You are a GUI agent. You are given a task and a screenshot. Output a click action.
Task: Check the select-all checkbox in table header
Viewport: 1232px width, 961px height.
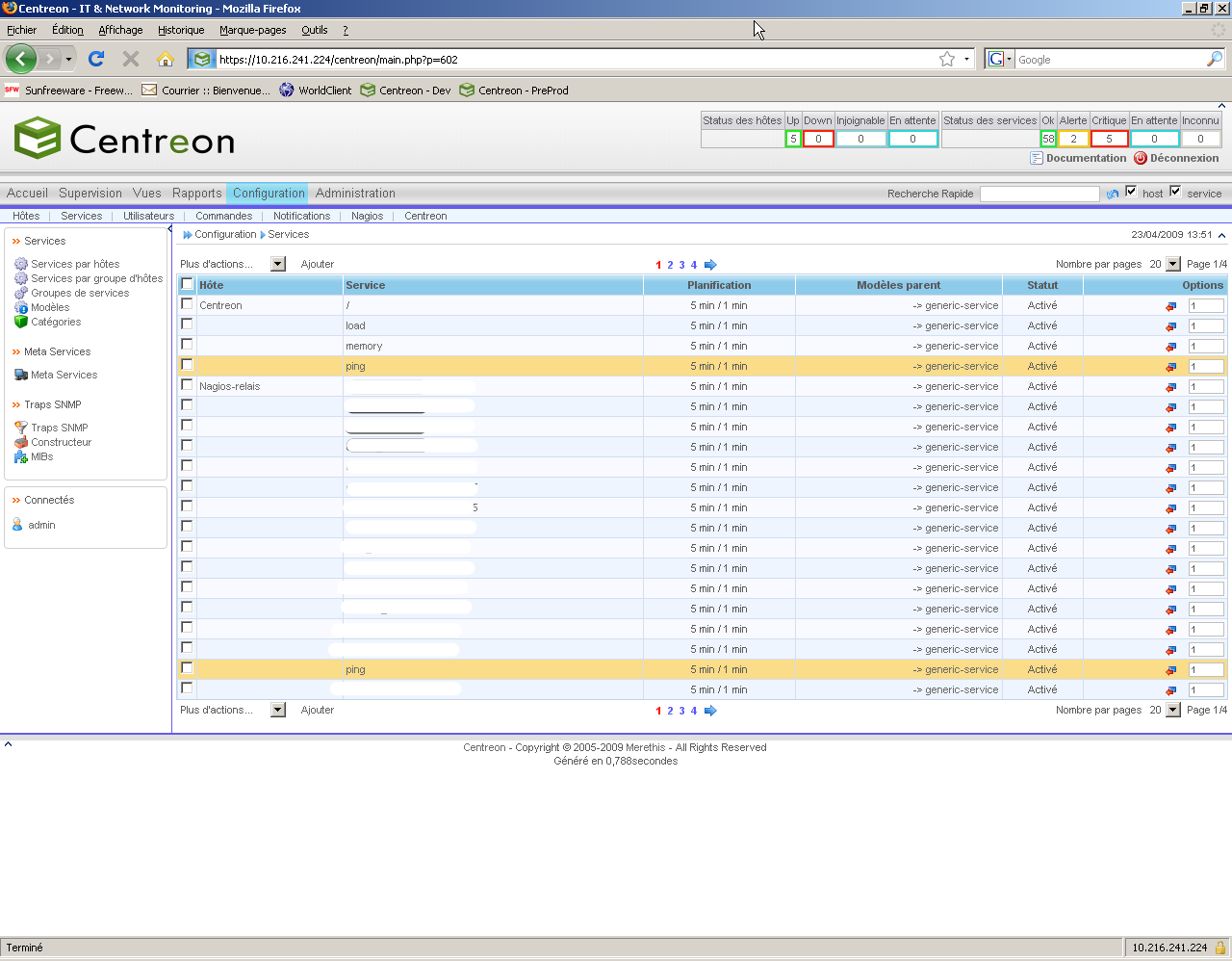[188, 284]
